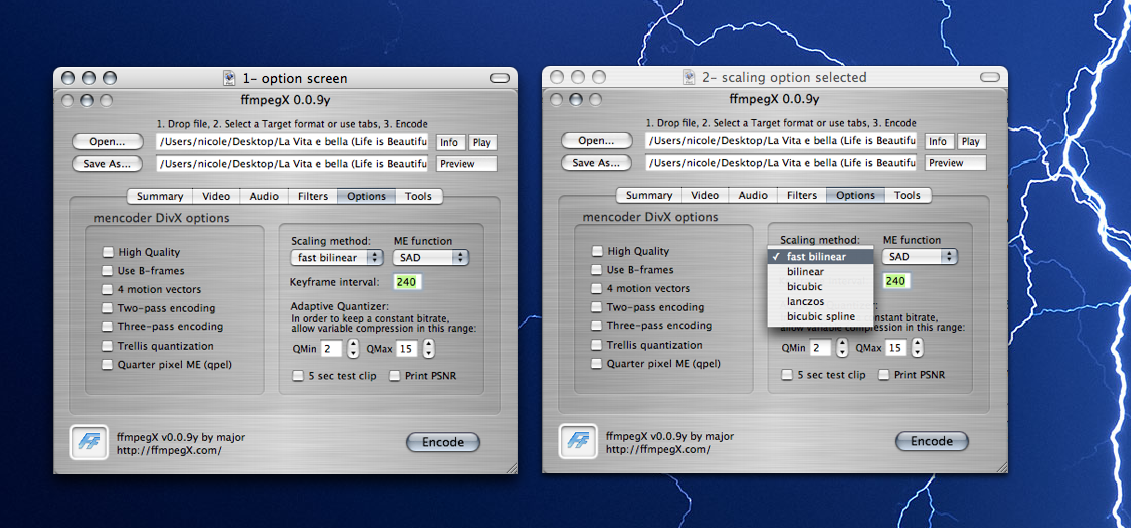Switch to Summary tab in left window
This screenshot has height=528, width=1131.
click(160, 196)
